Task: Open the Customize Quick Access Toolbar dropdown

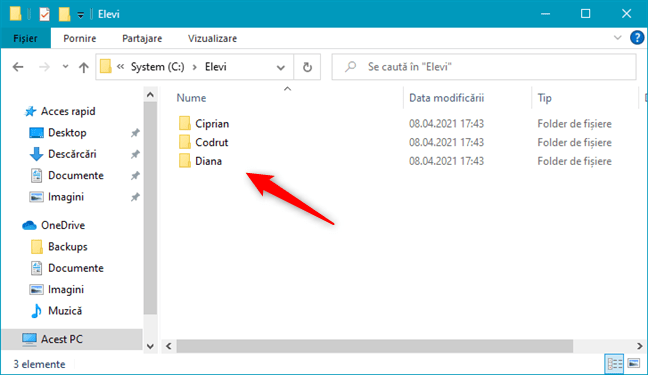Action: coord(81,15)
